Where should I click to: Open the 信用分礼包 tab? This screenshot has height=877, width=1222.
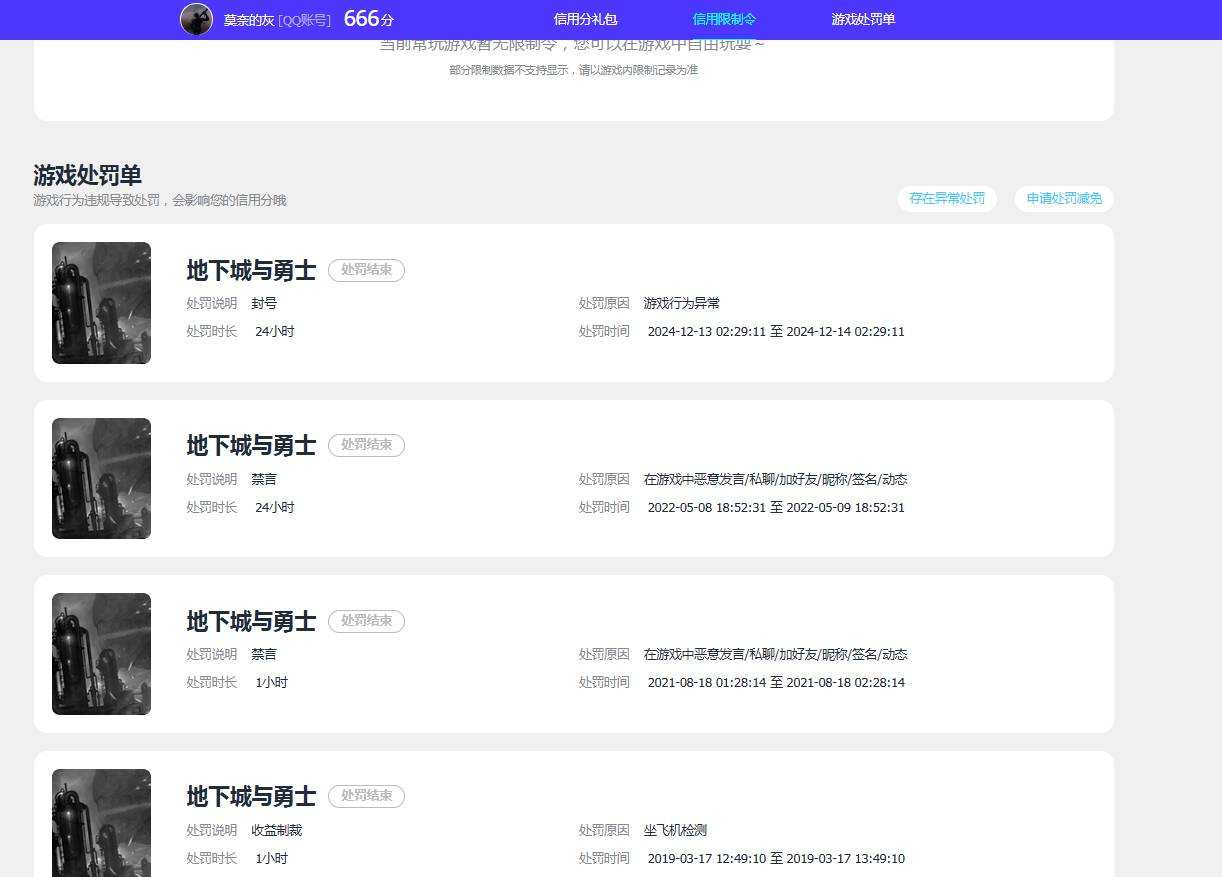[x=585, y=19]
